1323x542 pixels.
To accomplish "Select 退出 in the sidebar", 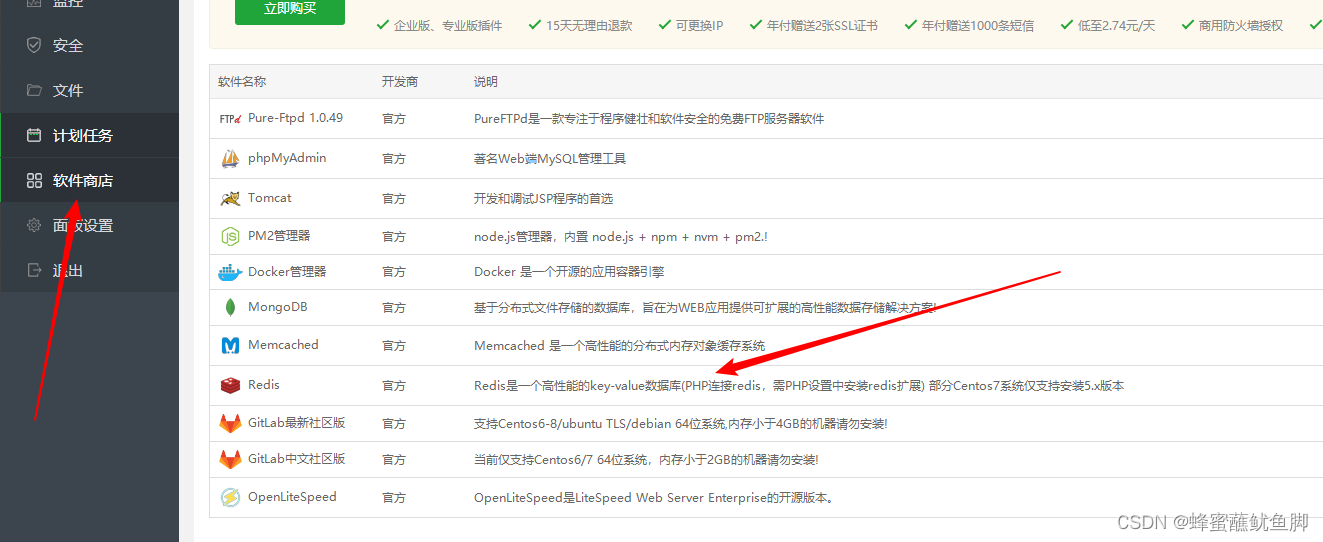I will click(x=68, y=271).
